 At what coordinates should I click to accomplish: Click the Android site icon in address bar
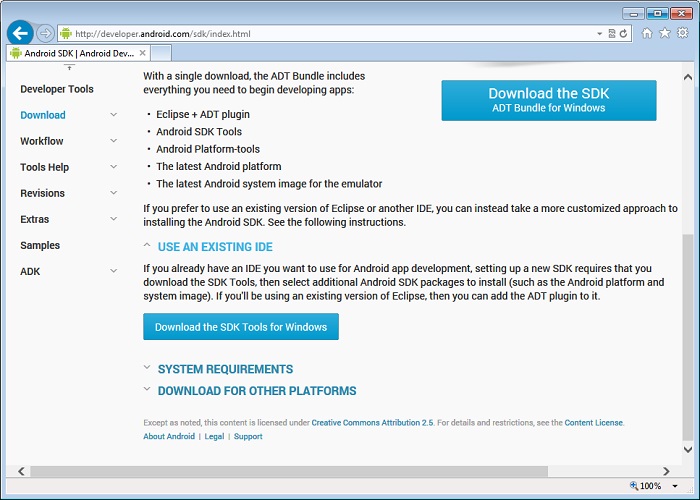click(x=66, y=33)
